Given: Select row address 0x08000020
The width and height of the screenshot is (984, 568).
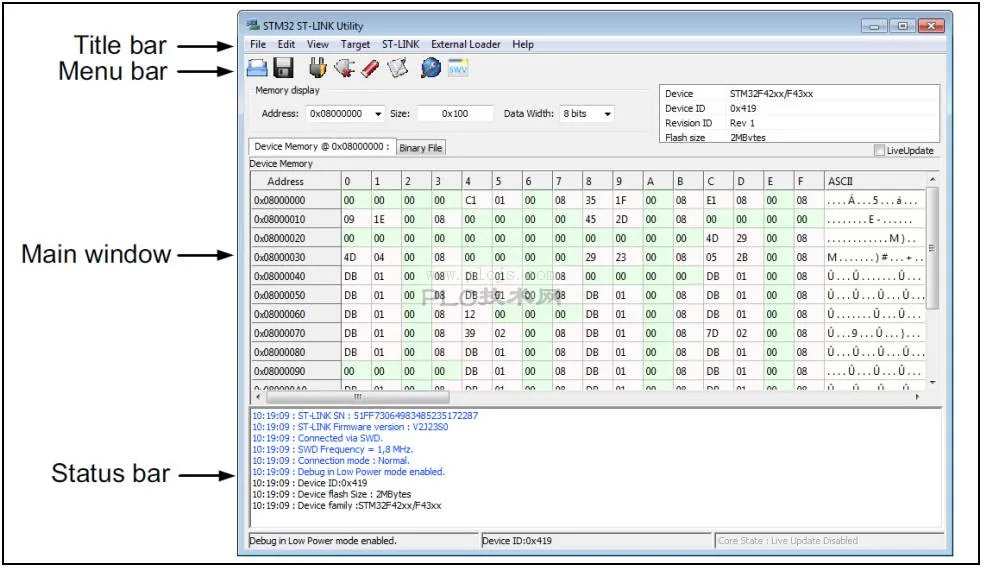Looking at the screenshot, I should click(x=296, y=238).
